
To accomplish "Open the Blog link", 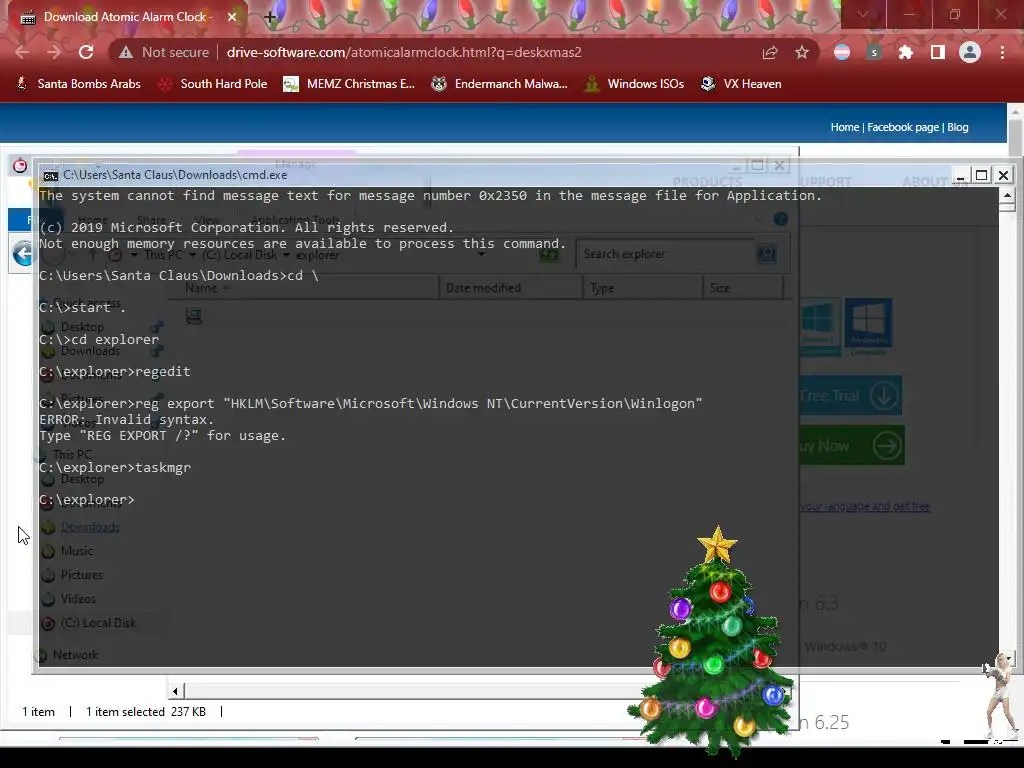I will tap(957, 127).
